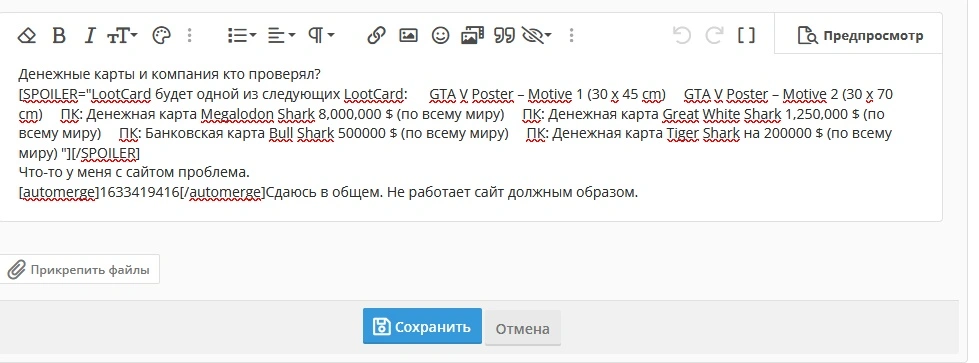
Task: Open the smiley emoji picker
Action: pyautogui.click(x=441, y=36)
